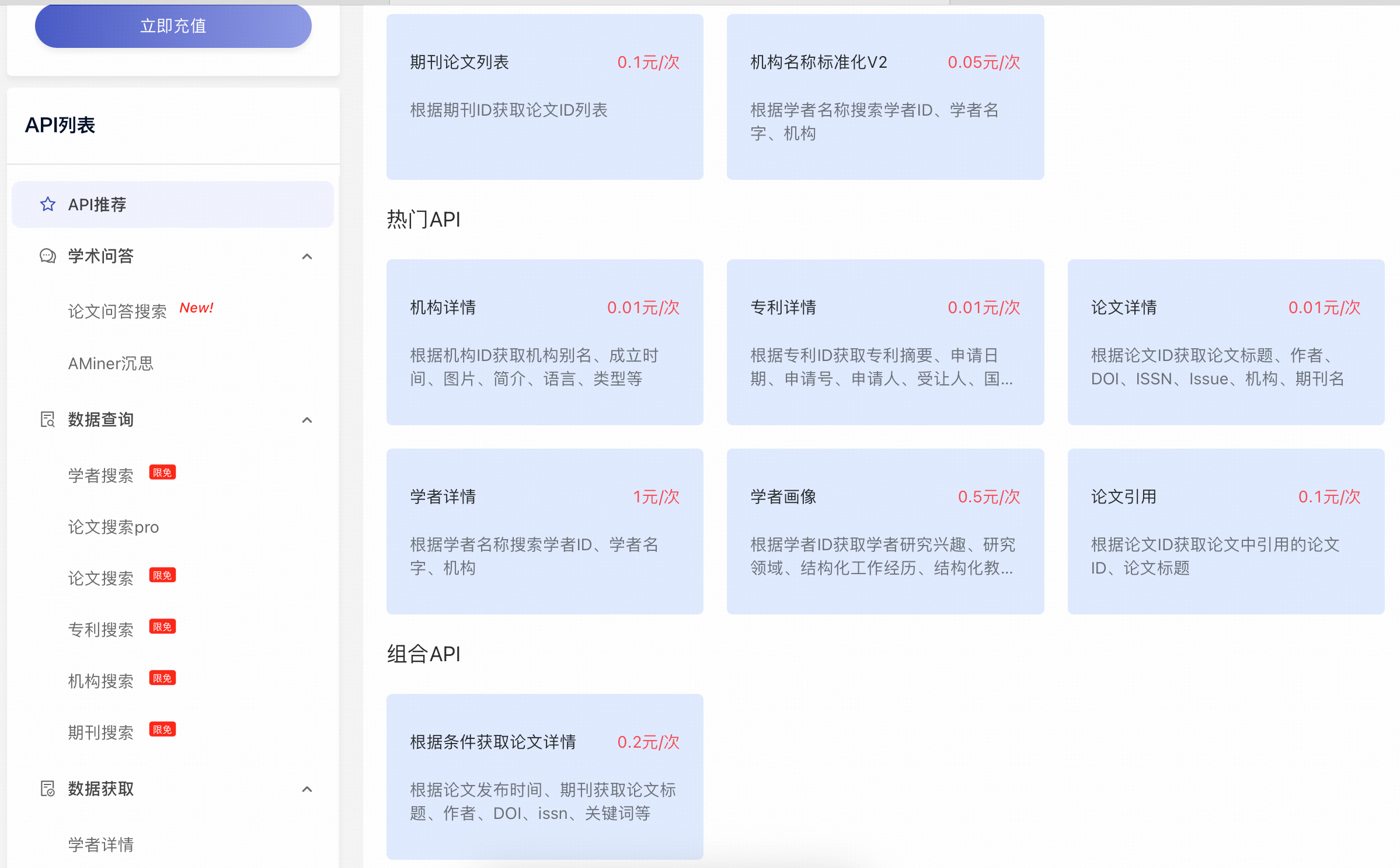Open the 论文引用 API card

(1225, 531)
